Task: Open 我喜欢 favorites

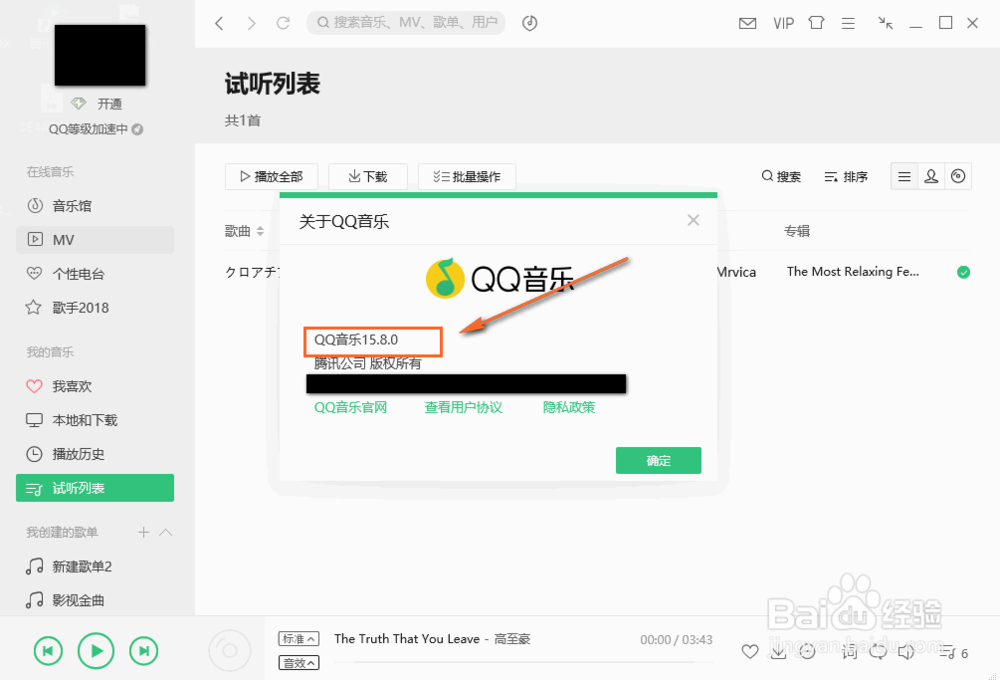Action: point(95,387)
